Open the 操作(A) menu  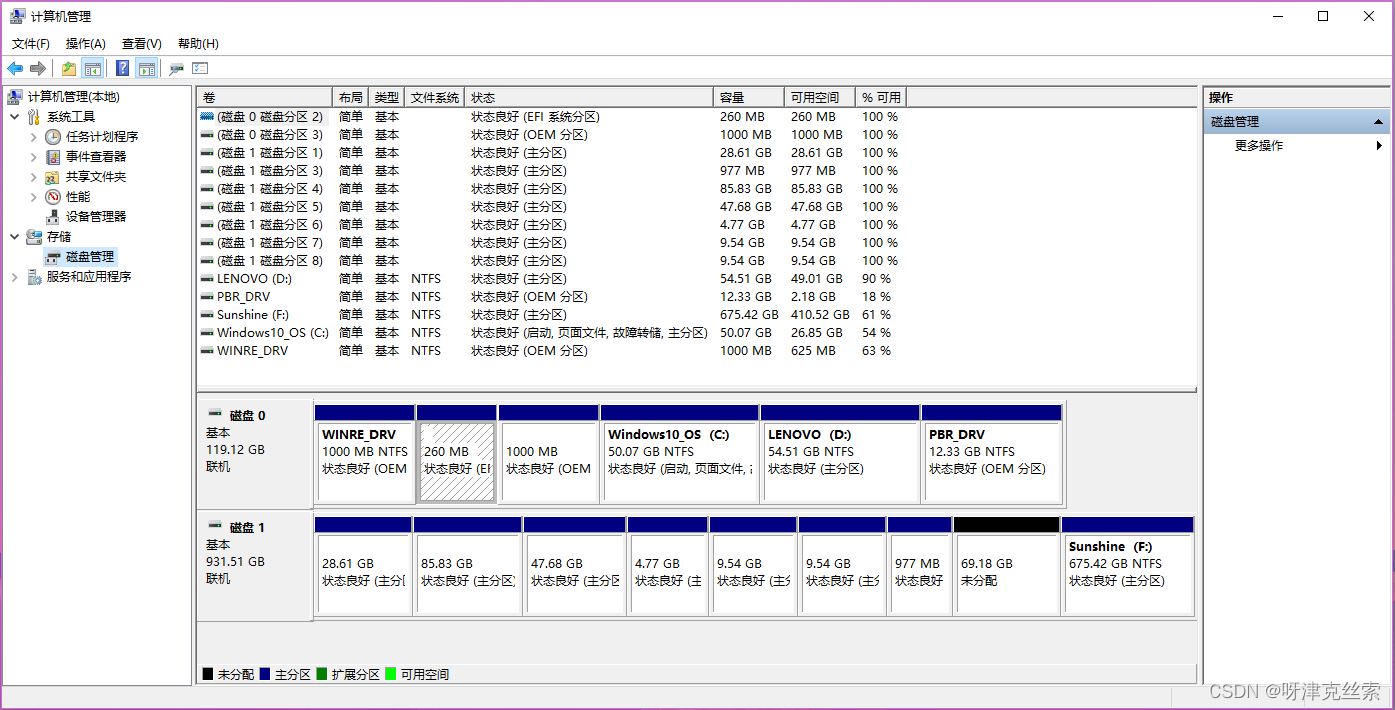[x=86, y=44]
